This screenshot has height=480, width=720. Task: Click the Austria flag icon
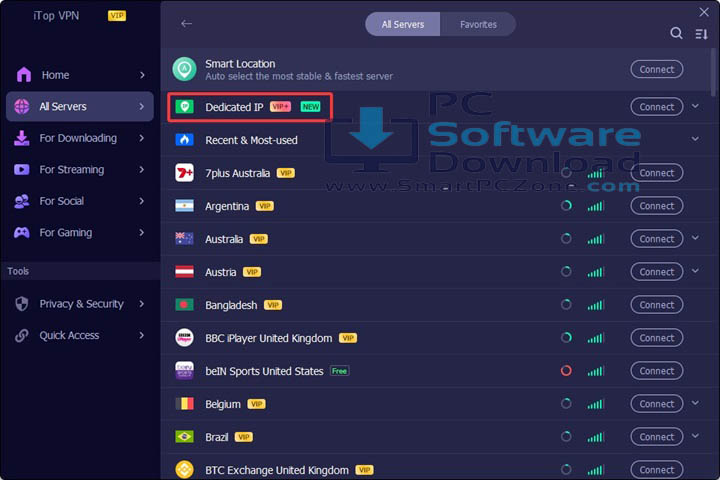pyautogui.click(x=185, y=272)
